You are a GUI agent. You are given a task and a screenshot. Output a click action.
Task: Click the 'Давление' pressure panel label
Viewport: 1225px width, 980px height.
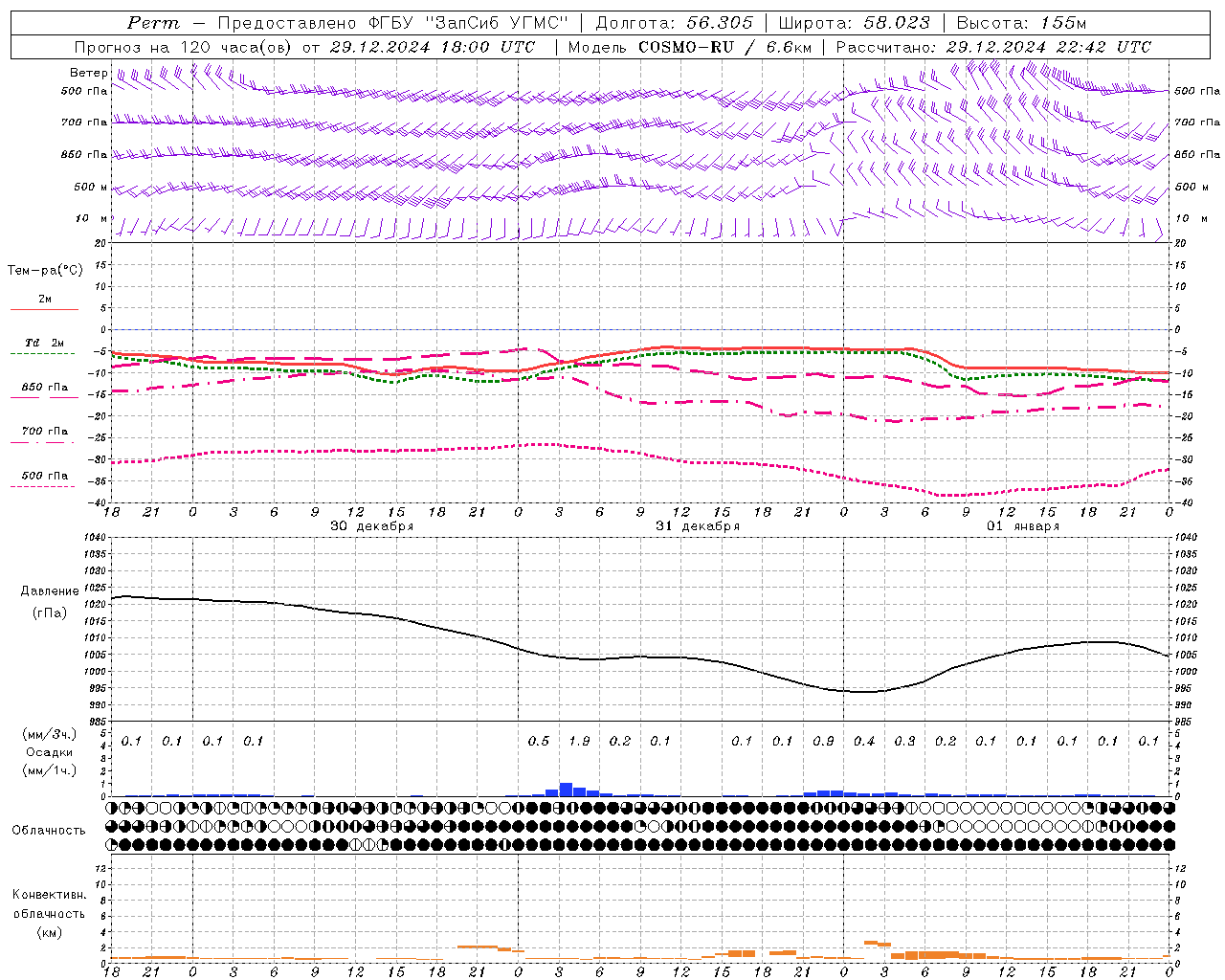(49, 591)
